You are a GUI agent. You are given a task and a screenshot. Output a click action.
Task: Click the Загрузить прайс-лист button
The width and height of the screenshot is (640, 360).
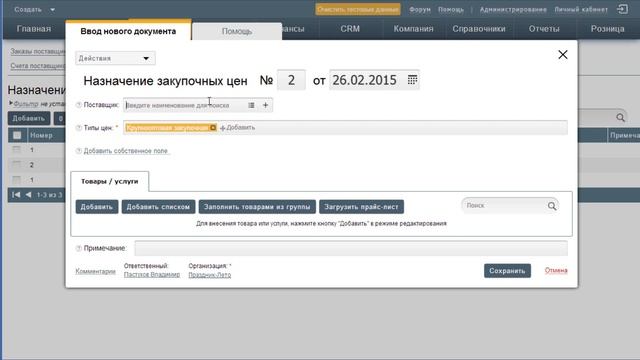click(x=361, y=207)
